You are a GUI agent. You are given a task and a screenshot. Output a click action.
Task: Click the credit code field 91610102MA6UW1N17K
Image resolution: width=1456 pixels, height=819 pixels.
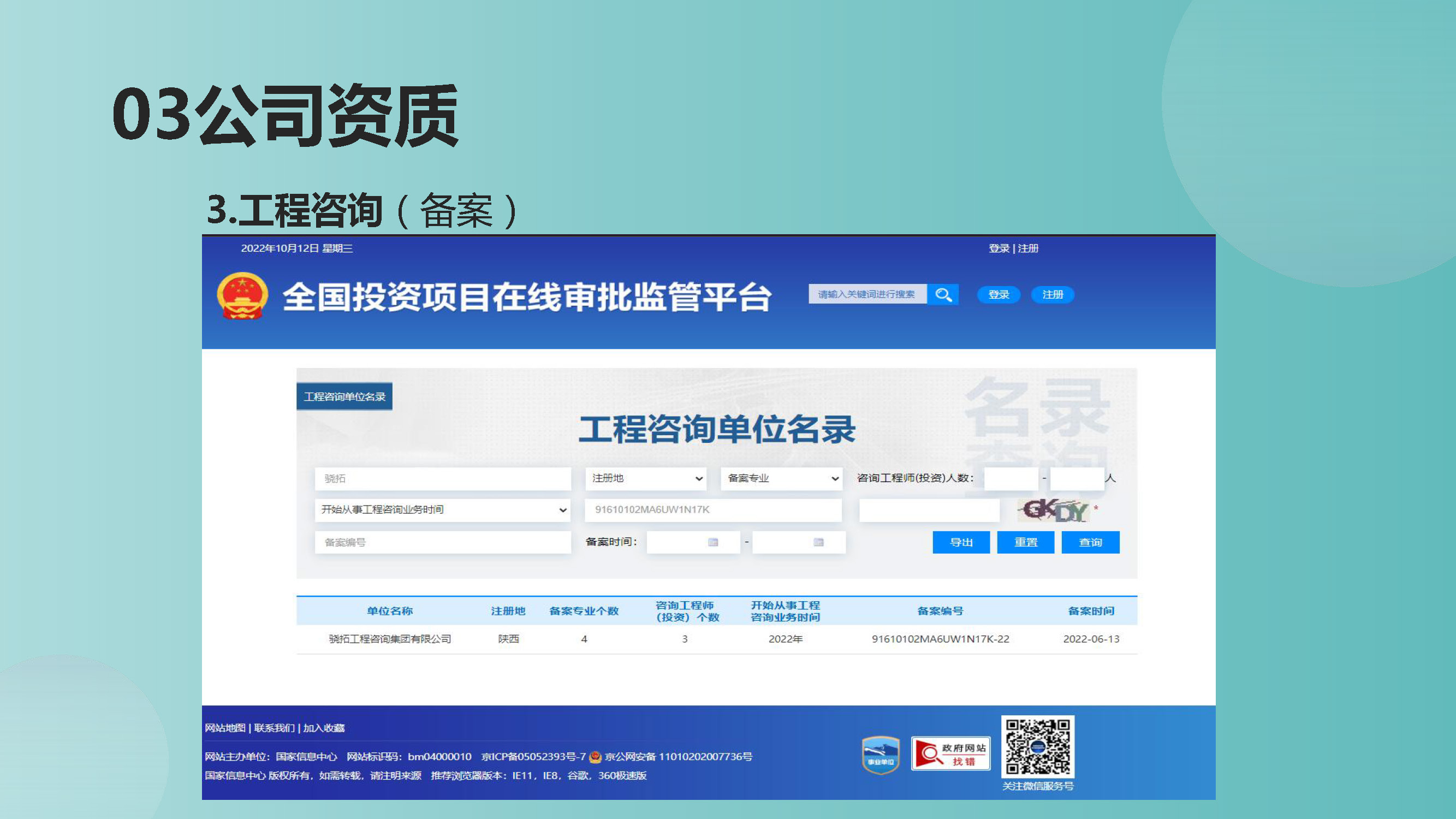pos(714,510)
